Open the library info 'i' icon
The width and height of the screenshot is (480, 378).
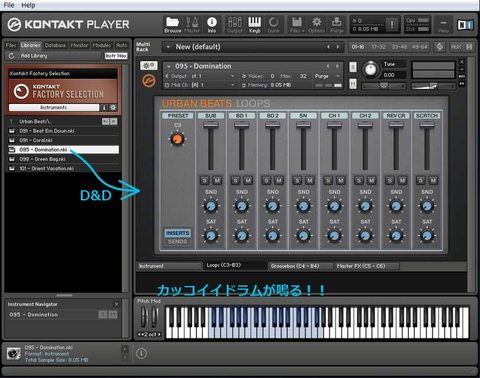(104, 107)
